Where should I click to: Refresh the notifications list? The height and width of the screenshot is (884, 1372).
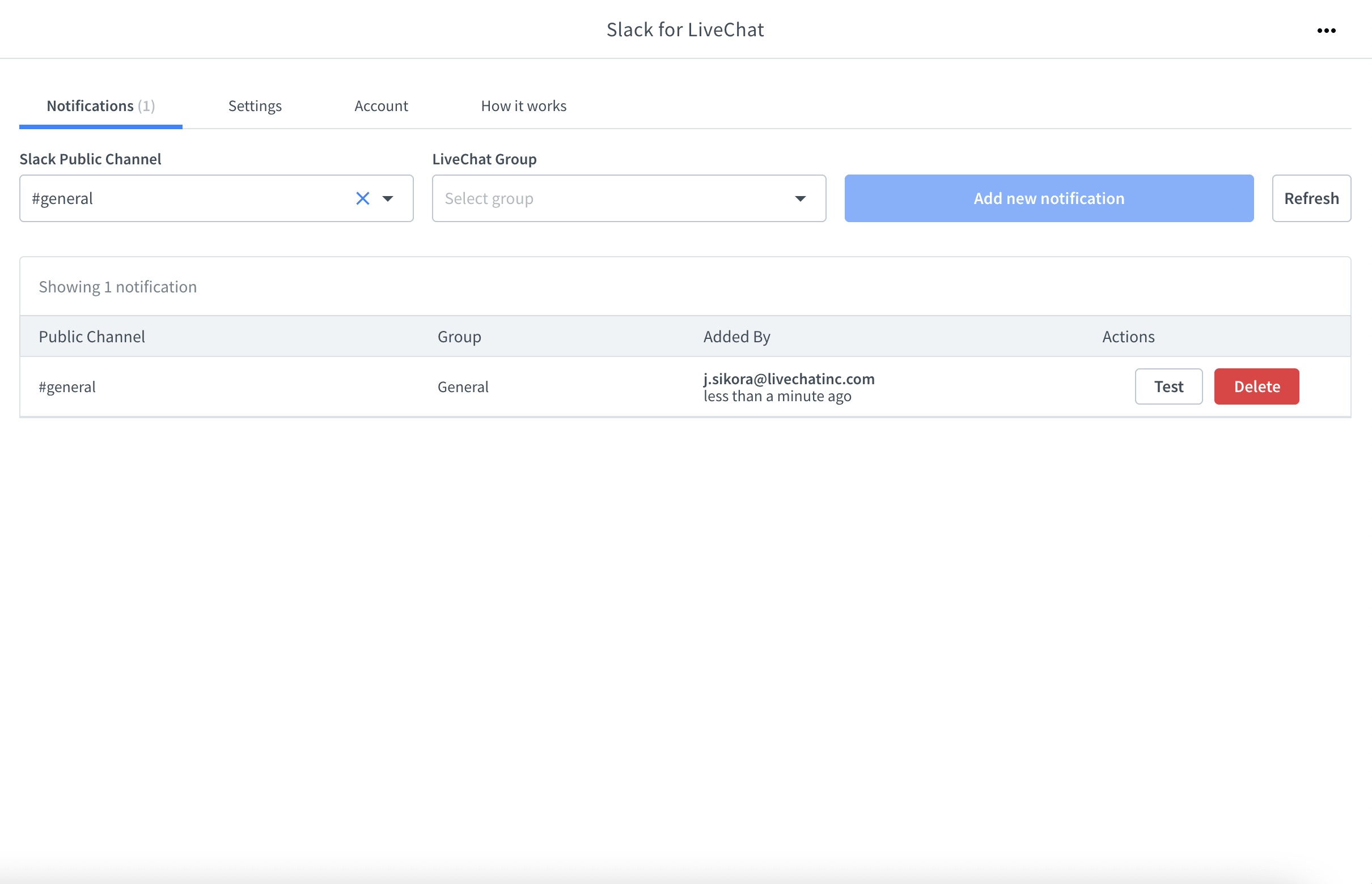pyautogui.click(x=1311, y=198)
